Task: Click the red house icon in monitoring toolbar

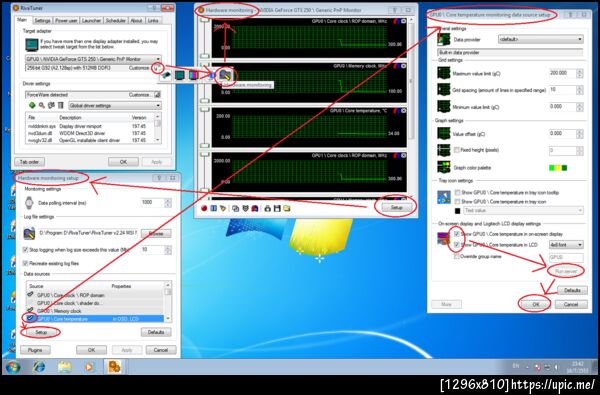Action: tap(255, 208)
